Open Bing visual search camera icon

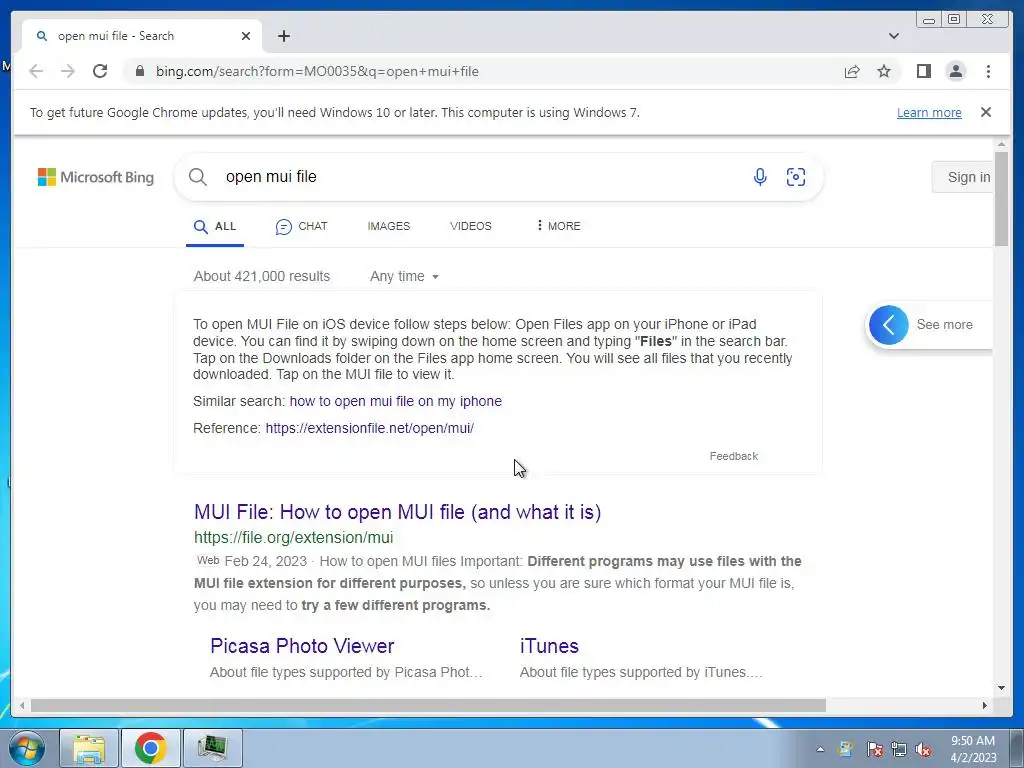click(795, 177)
